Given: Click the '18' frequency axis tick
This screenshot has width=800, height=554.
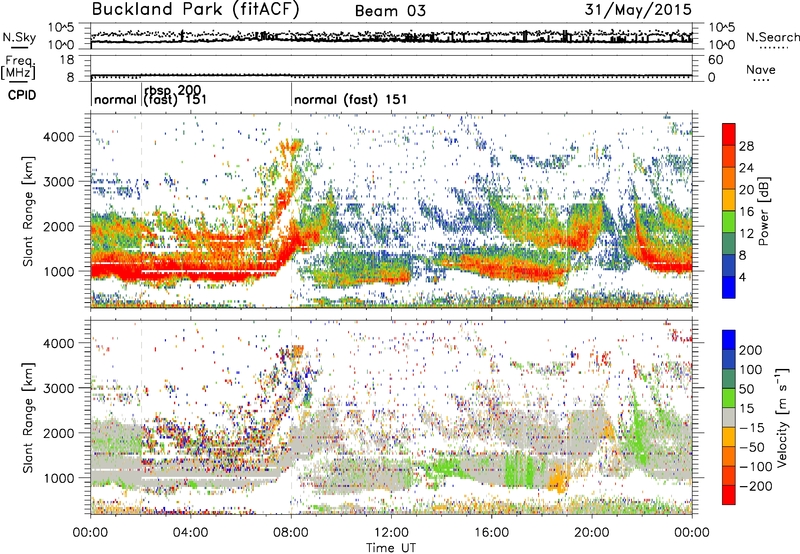Looking at the screenshot, I should tap(68, 60).
